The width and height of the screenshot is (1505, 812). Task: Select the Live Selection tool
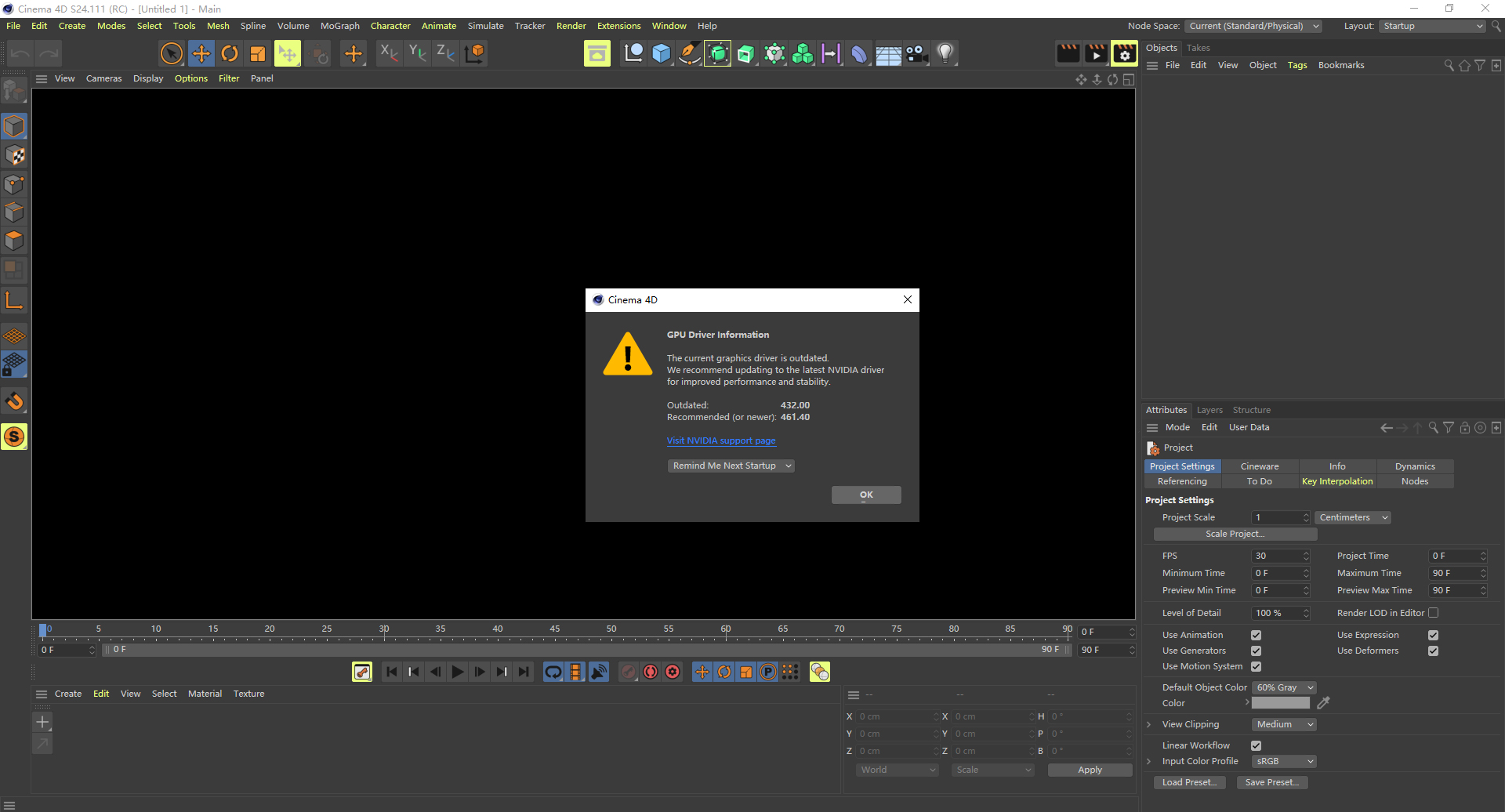tap(172, 53)
